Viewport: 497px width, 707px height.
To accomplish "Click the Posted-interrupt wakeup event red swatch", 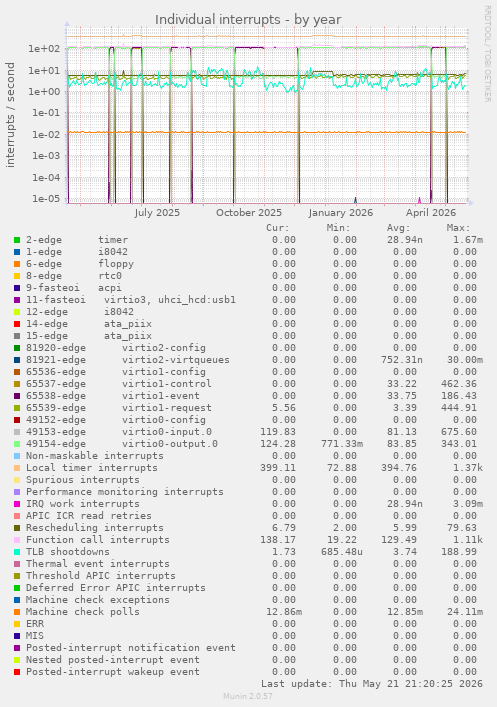I will click(17, 672).
